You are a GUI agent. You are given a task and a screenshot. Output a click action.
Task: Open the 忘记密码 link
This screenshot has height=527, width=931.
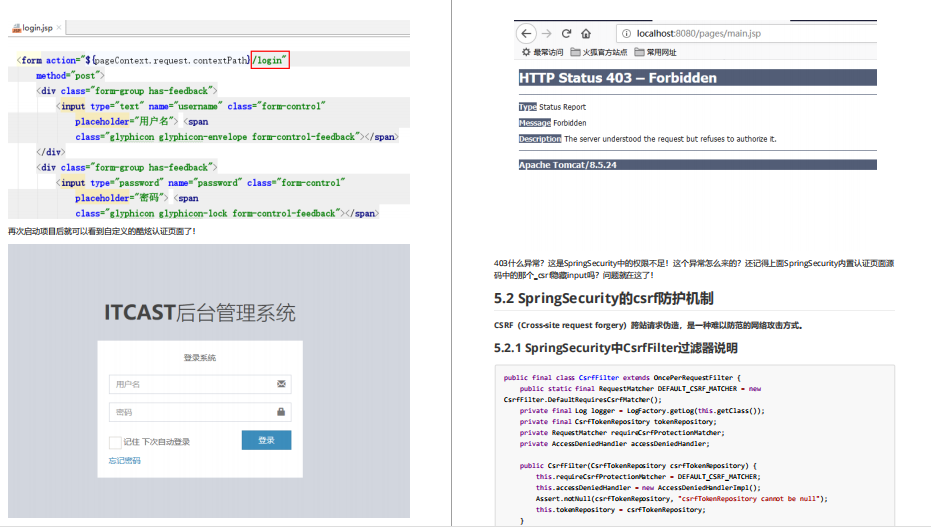tap(125, 461)
